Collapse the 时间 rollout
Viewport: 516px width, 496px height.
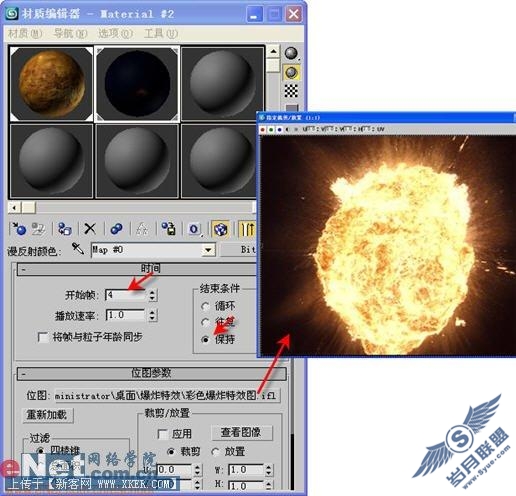pos(137,269)
